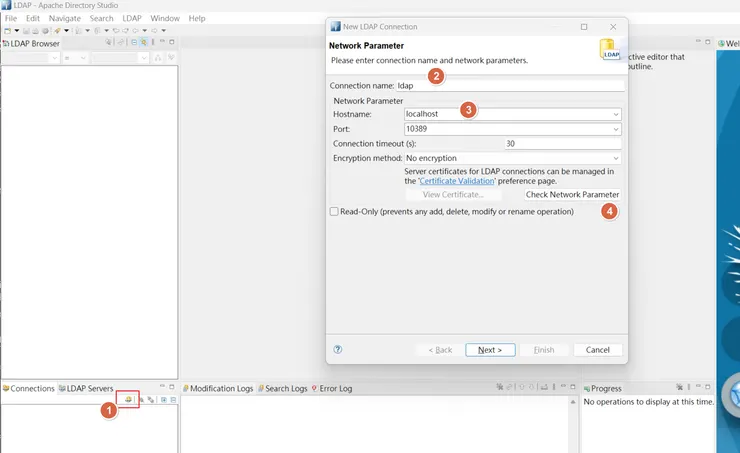Screen dimensions: 740x453
Task: Remove all finished operations in Progress panel
Action: click(x=680, y=387)
